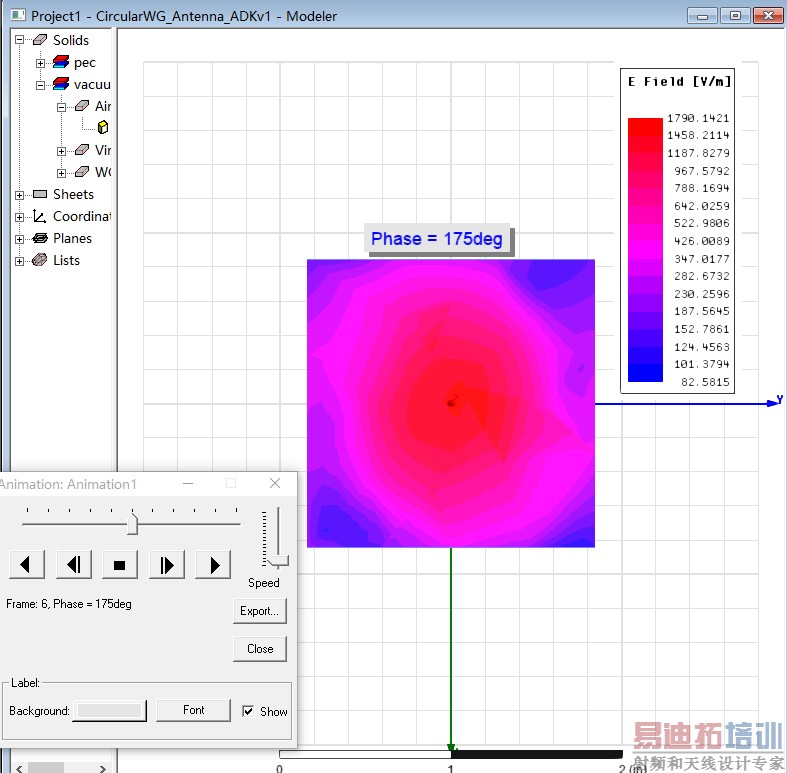Image resolution: width=787 pixels, height=773 pixels.
Task: Step animation forward one frame
Action: (x=167, y=565)
